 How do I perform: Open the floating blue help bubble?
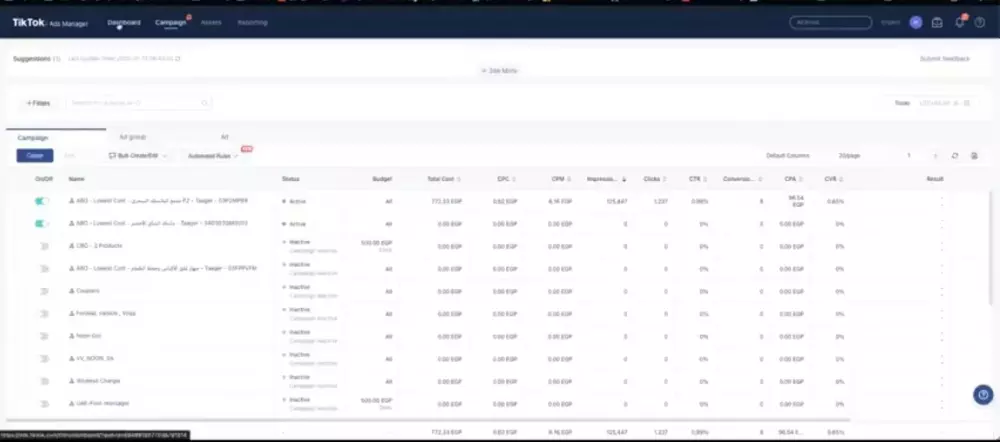(983, 394)
